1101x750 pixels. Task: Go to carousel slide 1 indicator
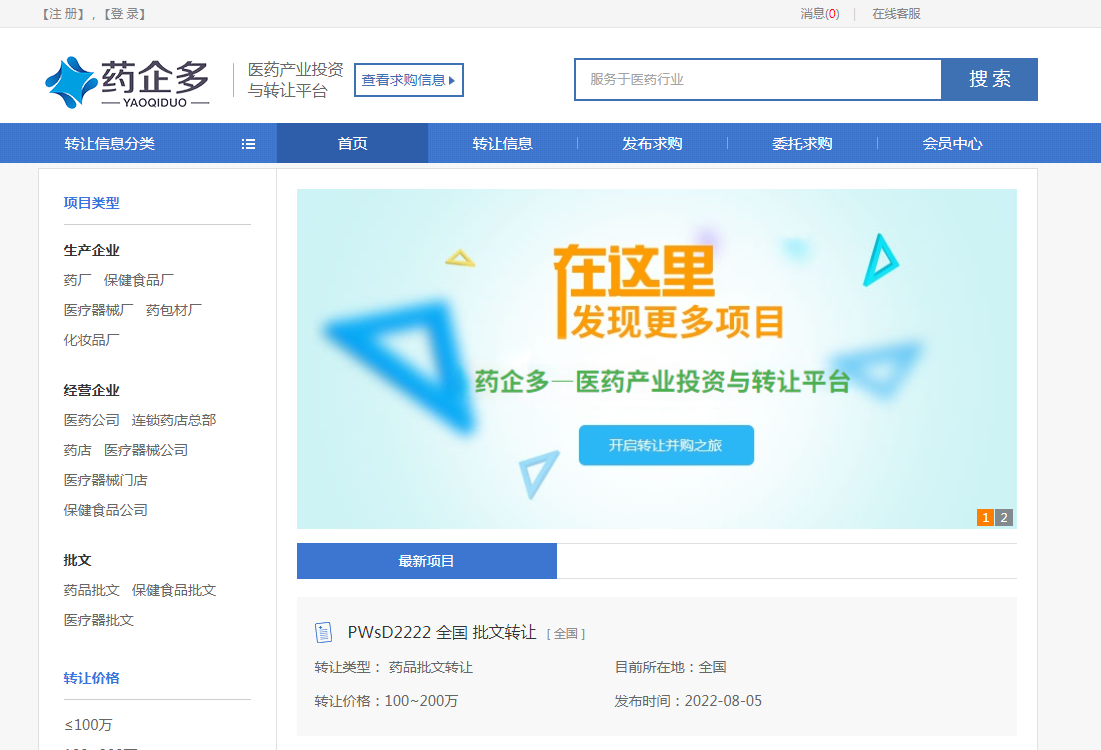click(985, 517)
